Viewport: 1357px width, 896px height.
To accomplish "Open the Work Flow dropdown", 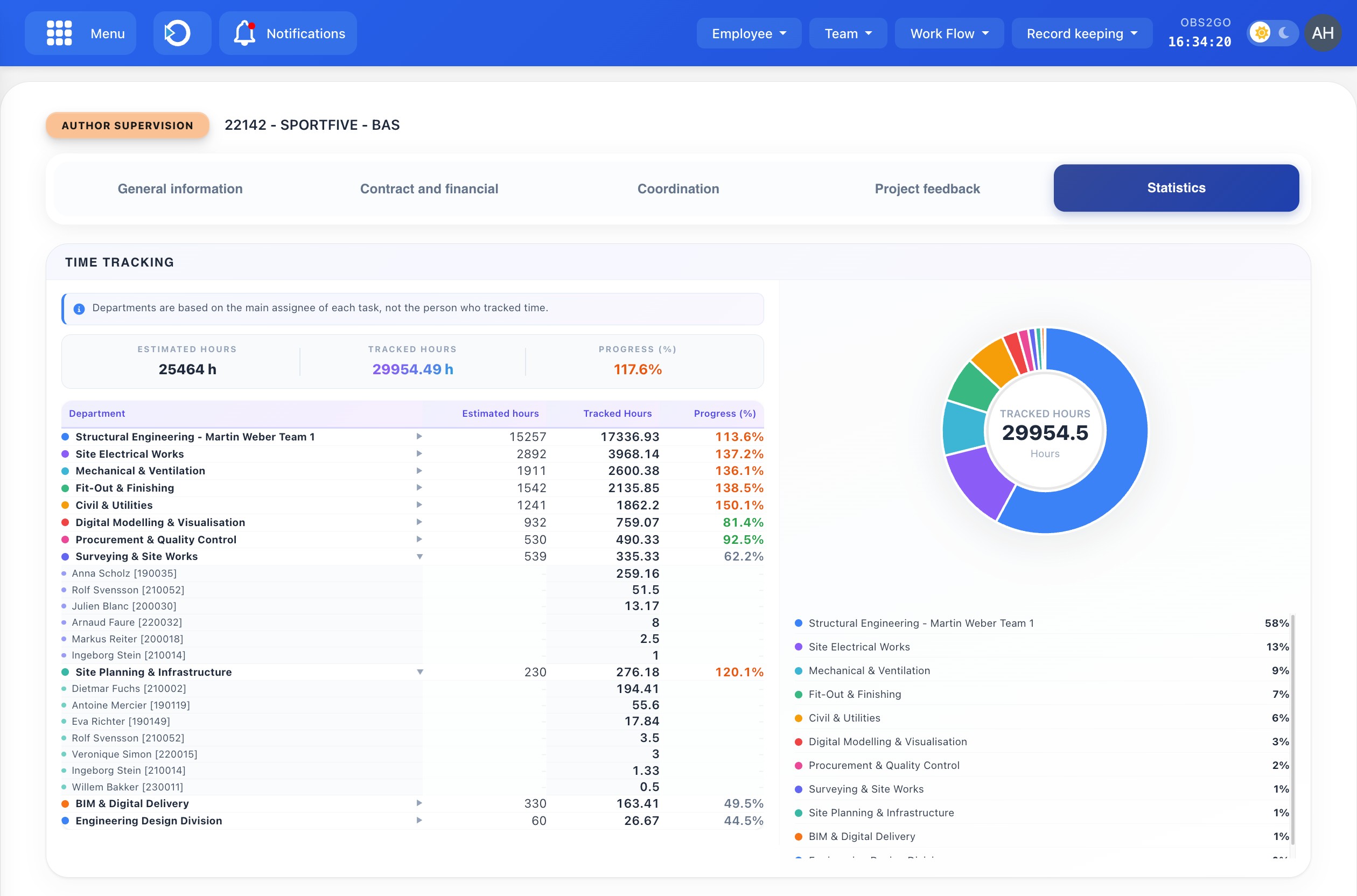I will pos(948,32).
